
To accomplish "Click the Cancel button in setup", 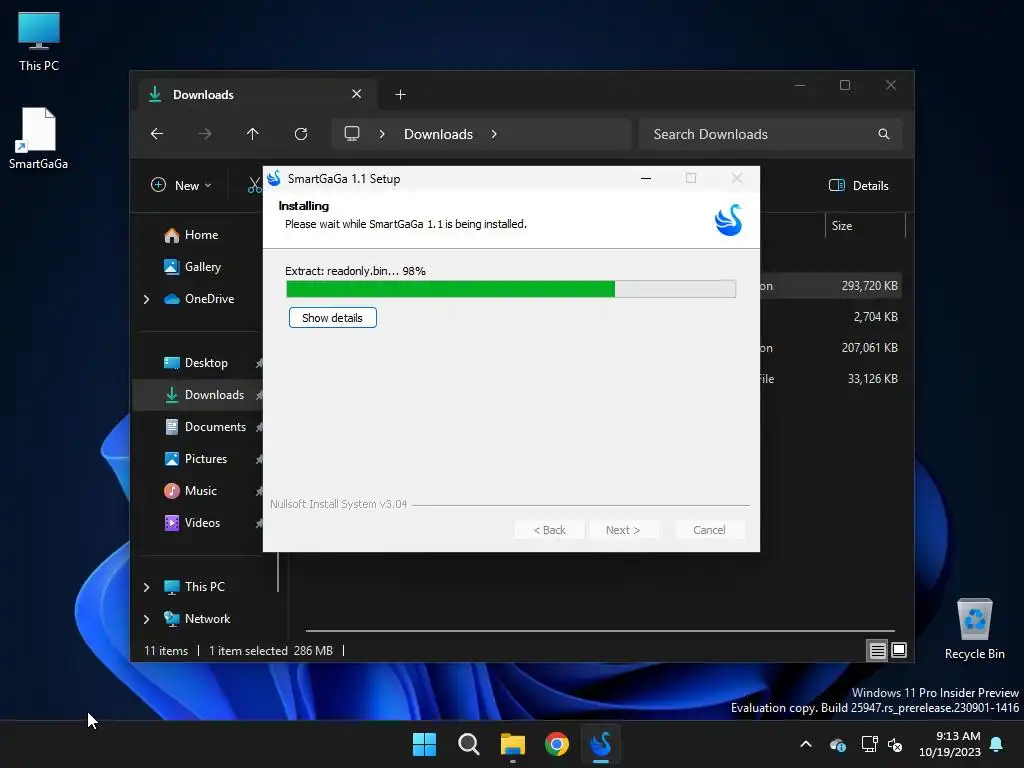I will [709, 530].
